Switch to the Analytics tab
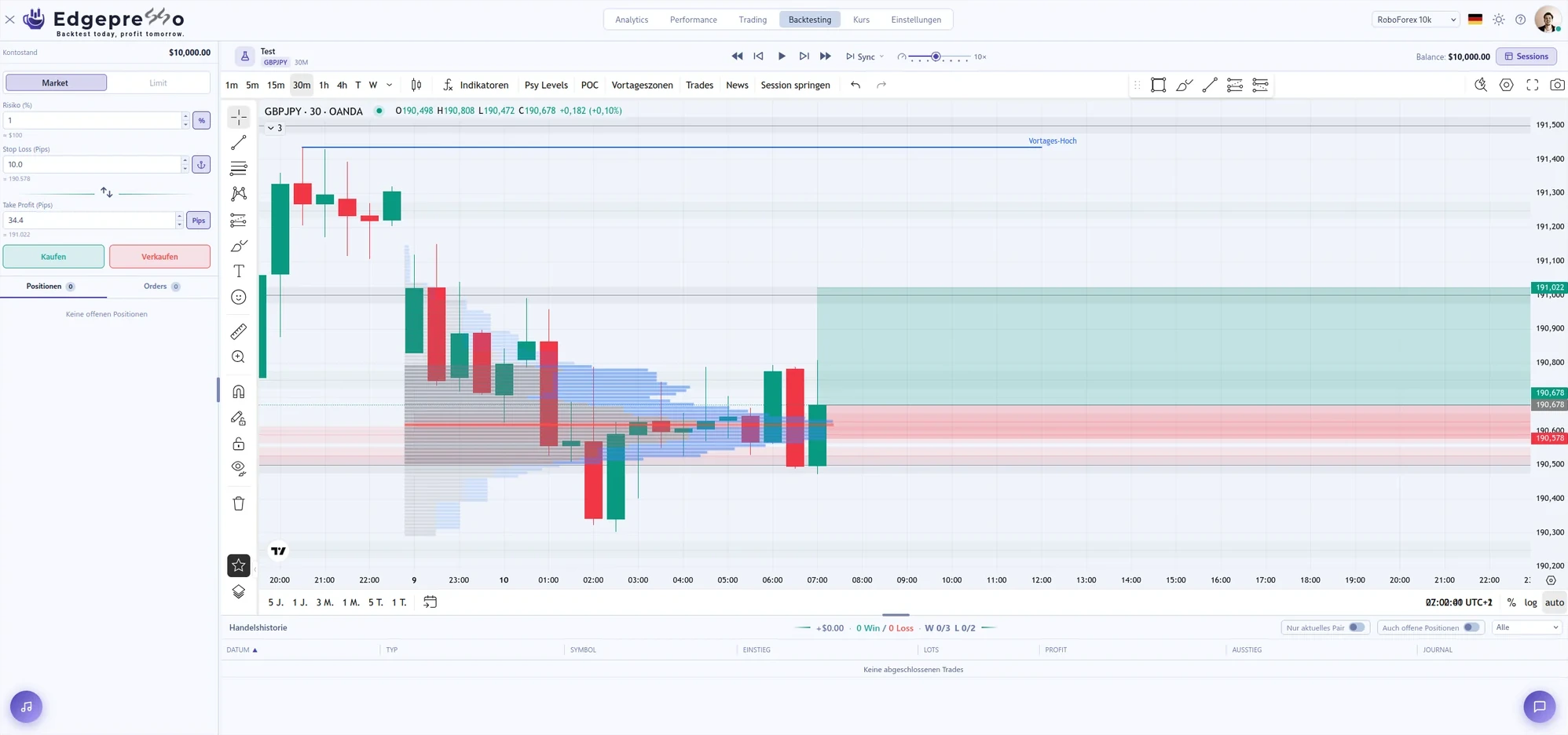Viewport: 1568px width, 735px height. (x=632, y=20)
